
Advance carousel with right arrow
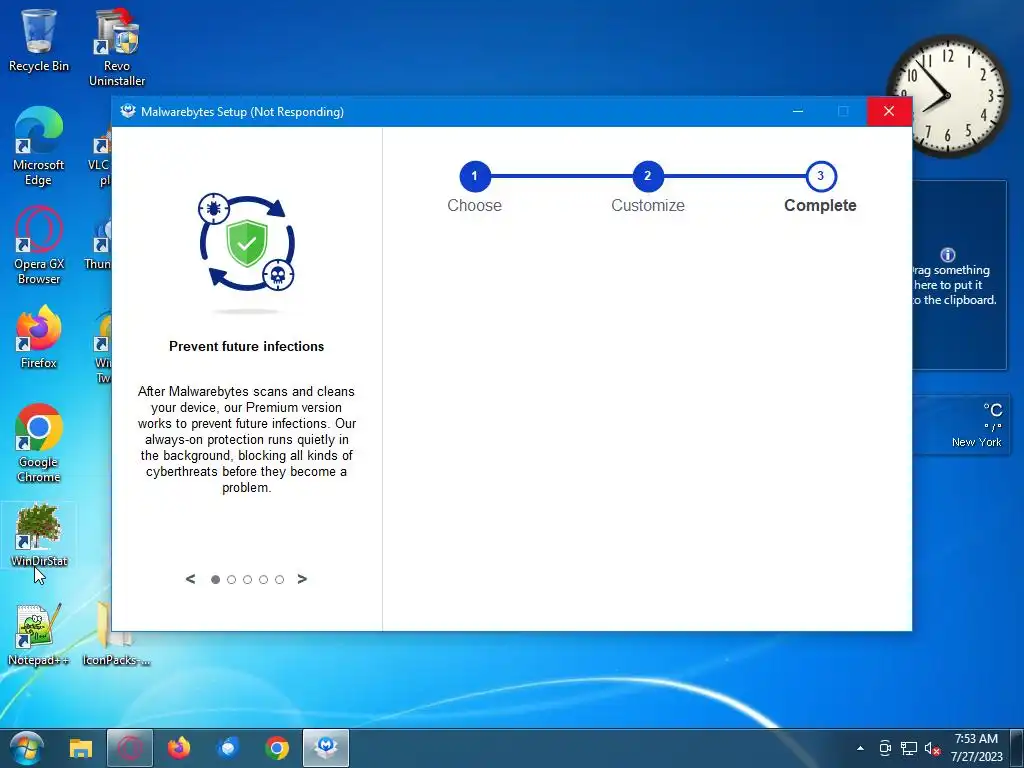[x=302, y=579]
